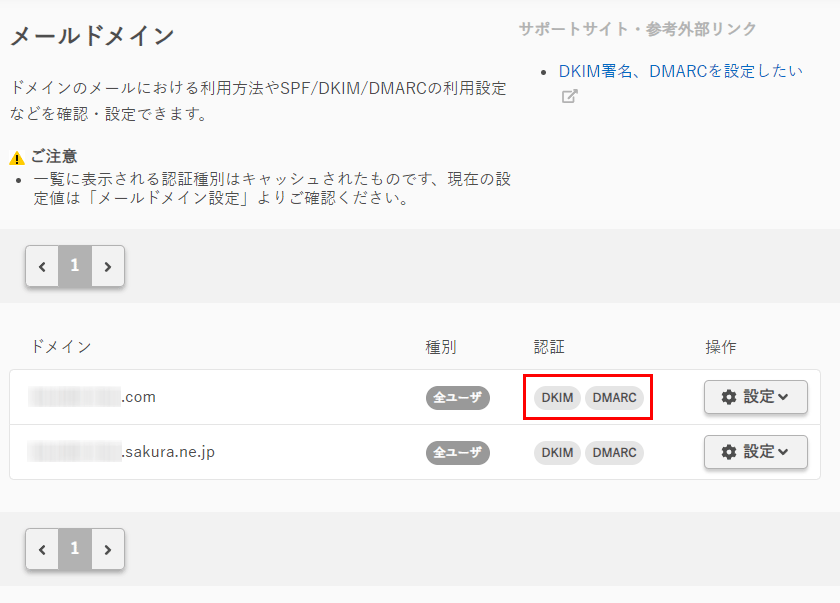
Task: Open the DKIM署名、DMARCを設定したい link
Action: tap(680, 71)
